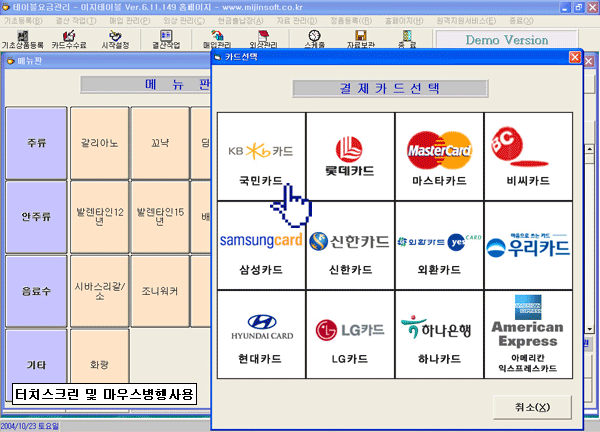Viewport: 600px width, 432px height.
Task: Open the 결산작업 toolbar icon
Action: tap(166, 39)
